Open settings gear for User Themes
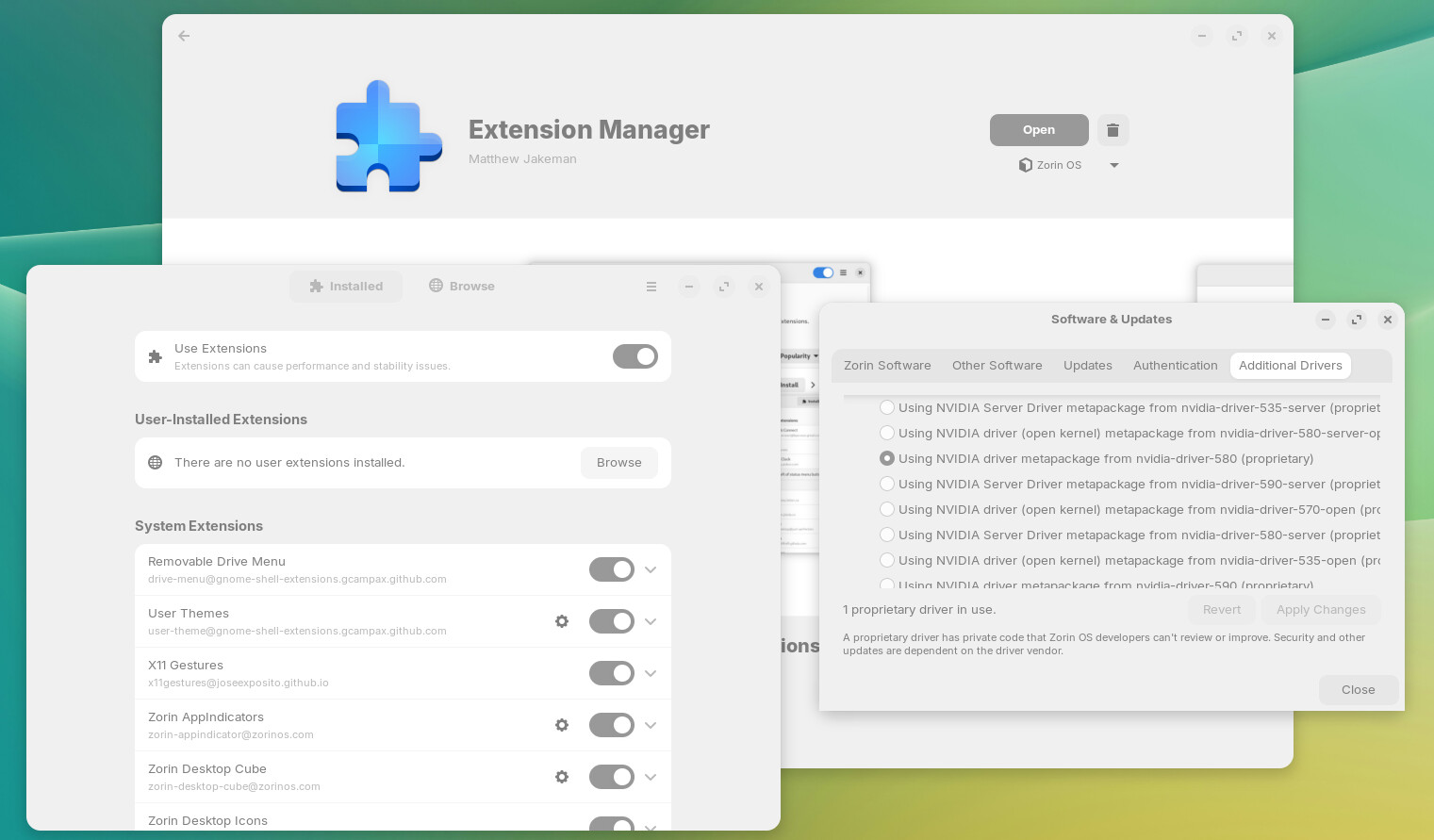Viewport: 1434px width, 840px height. point(562,621)
